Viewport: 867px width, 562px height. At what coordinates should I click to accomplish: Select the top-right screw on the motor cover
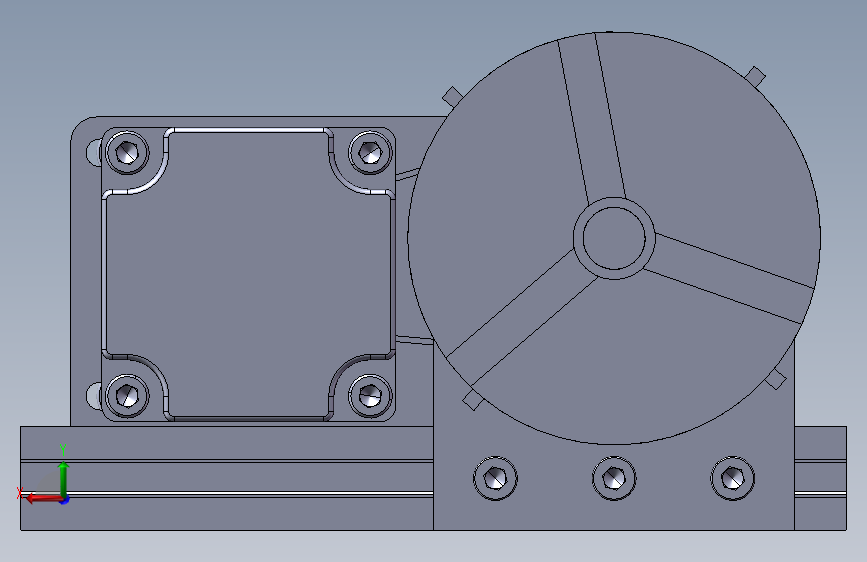click(x=370, y=152)
